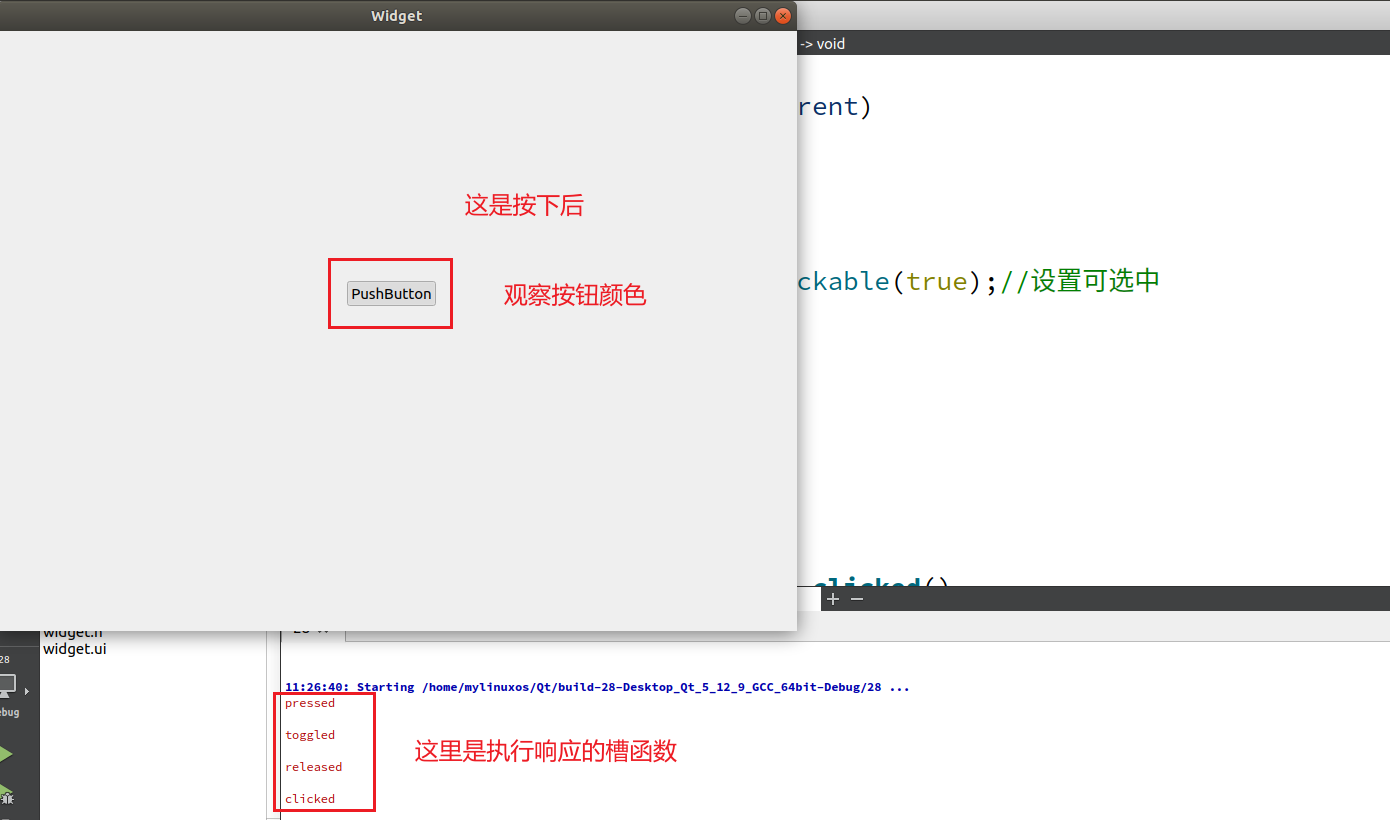Screen dimensions: 1390x820
Task: Click 'toggled' line in application output
Action: [x=310, y=735]
